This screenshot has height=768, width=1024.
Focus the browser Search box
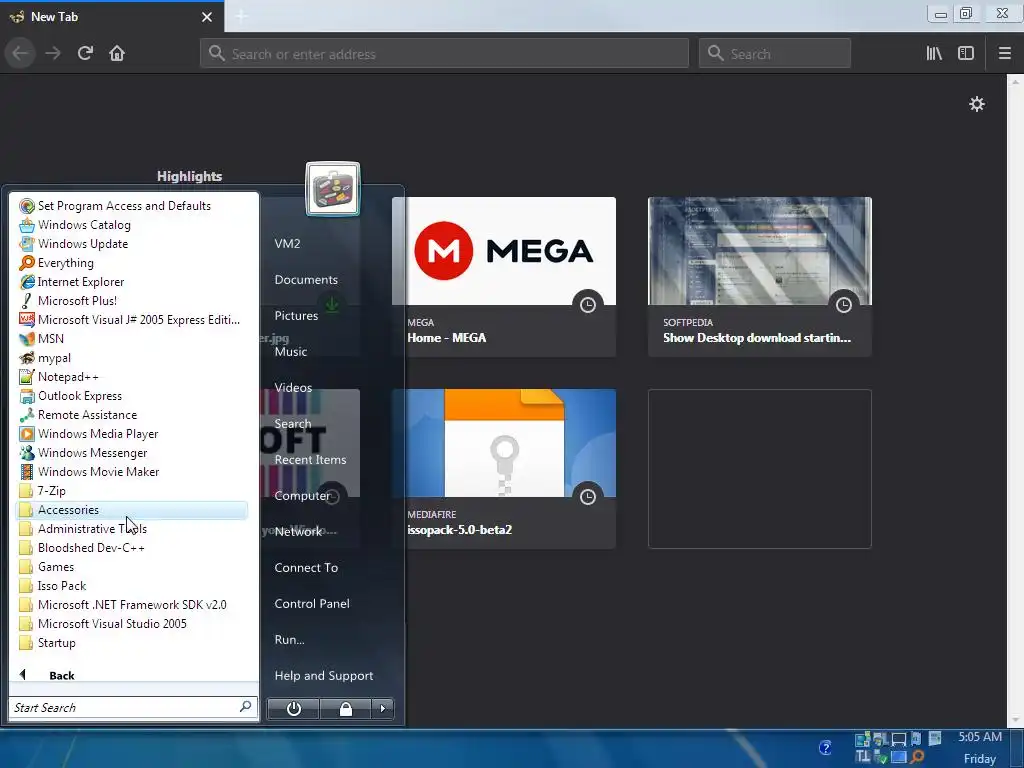click(x=775, y=54)
